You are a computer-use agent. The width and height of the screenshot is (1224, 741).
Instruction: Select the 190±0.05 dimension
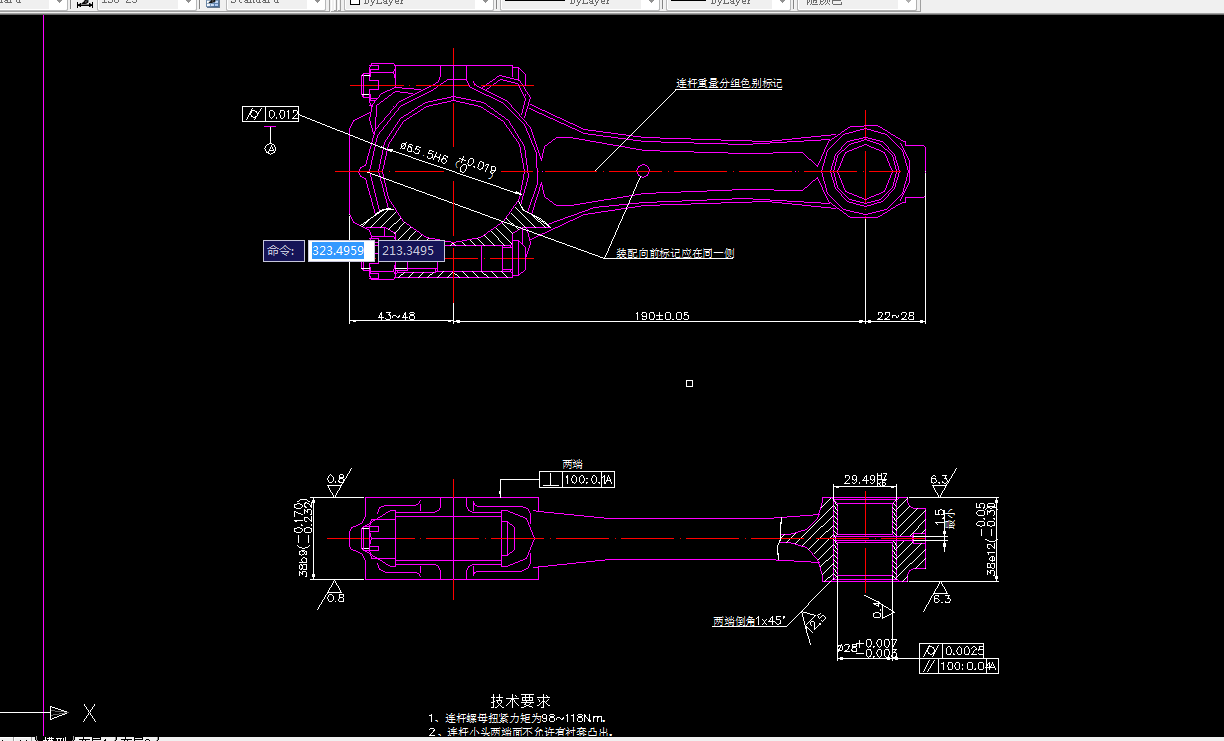point(660,317)
